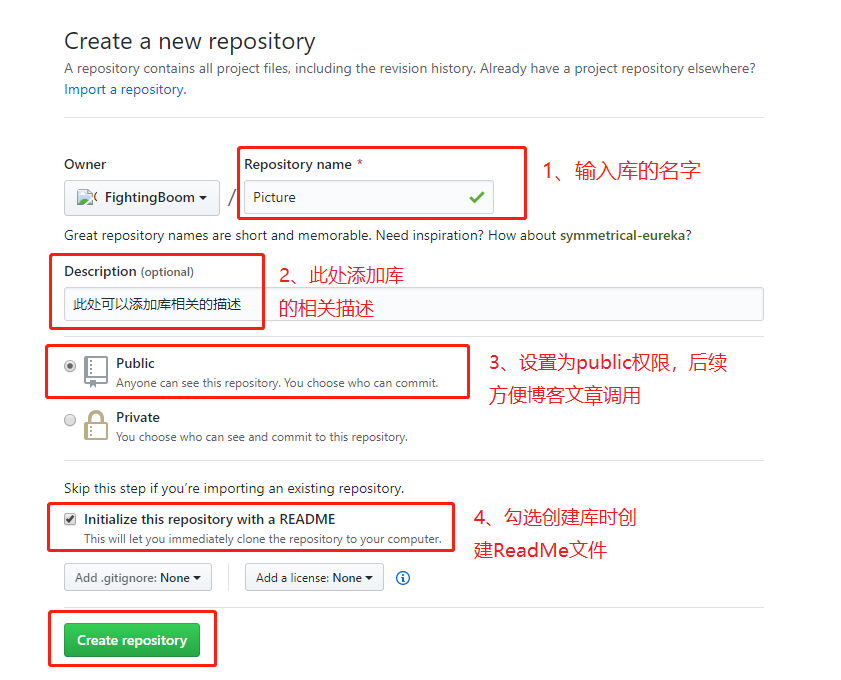Open the FightingBoom owner dropdown
This screenshot has height=680, width=841.
tap(142, 198)
